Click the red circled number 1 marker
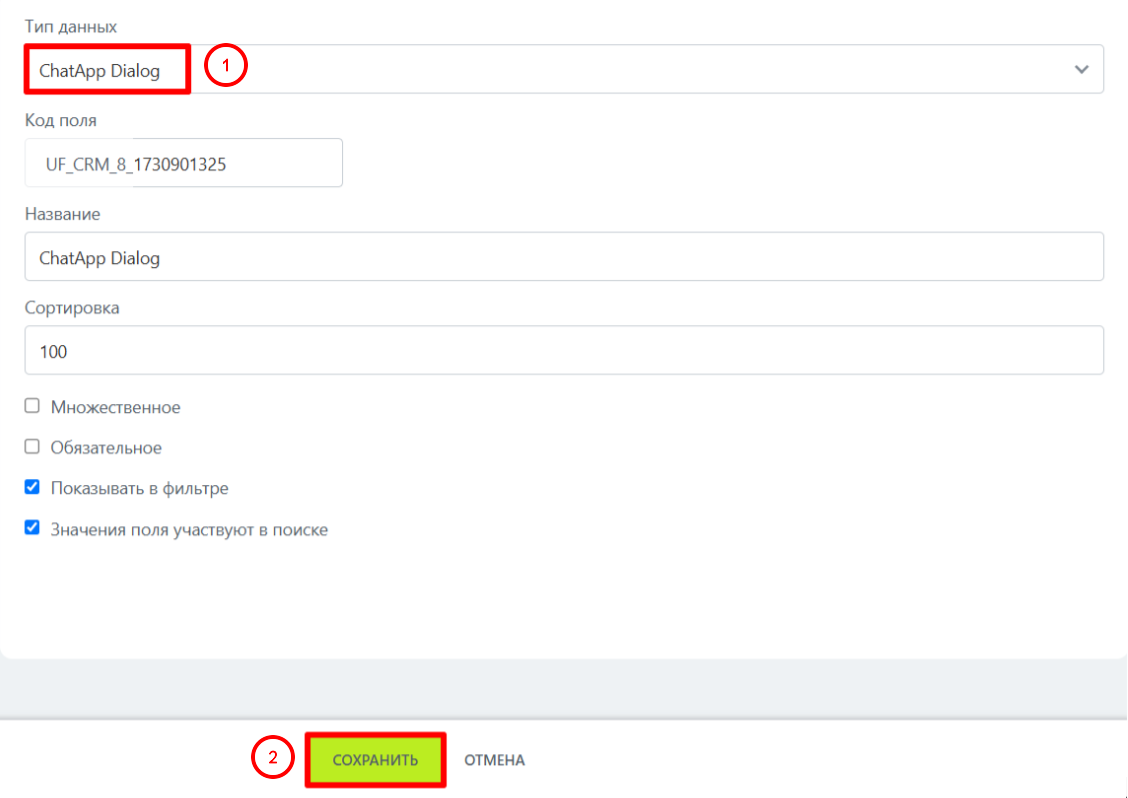 point(226,67)
